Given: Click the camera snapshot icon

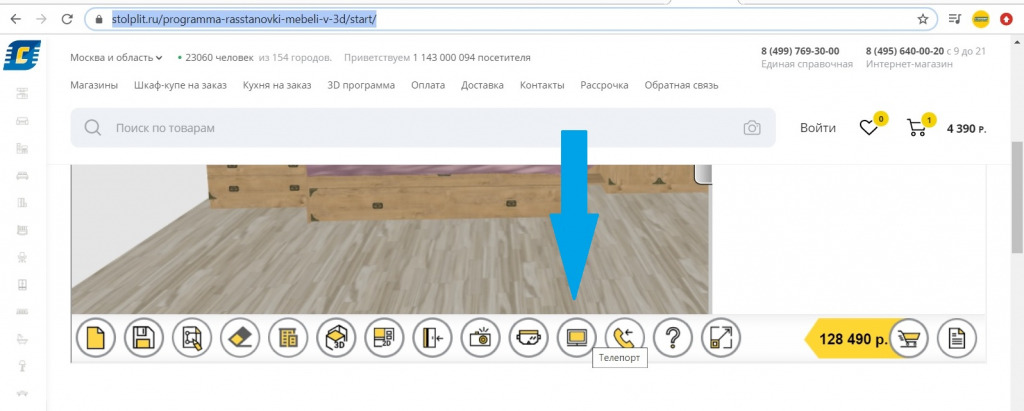Looking at the screenshot, I should [x=481, y=338].
